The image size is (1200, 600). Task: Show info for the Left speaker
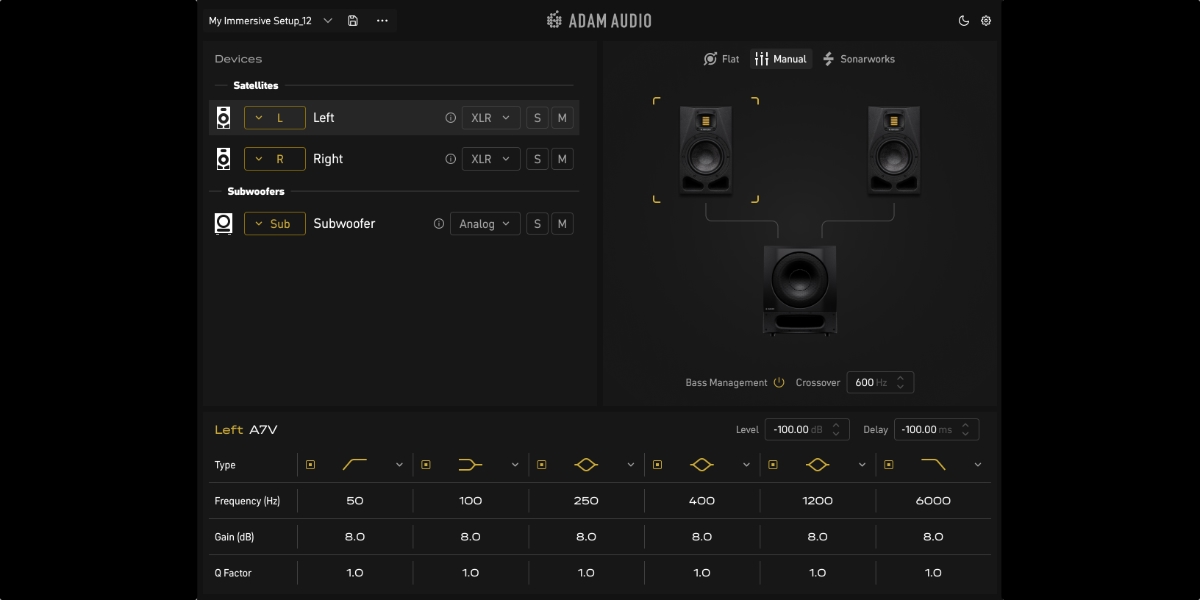tap(450, 118)
